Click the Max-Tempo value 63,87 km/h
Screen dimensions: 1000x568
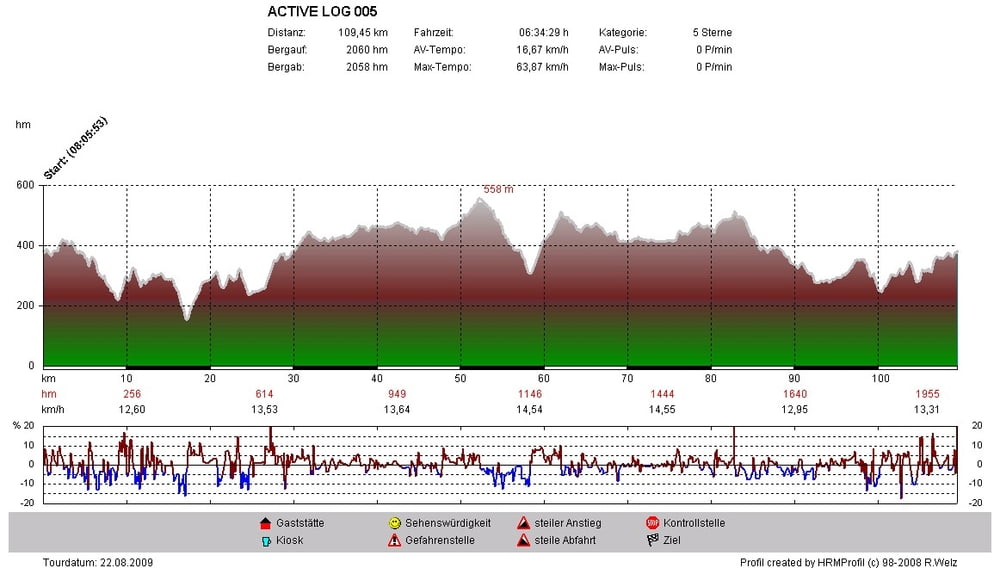(x=542, y=67)
